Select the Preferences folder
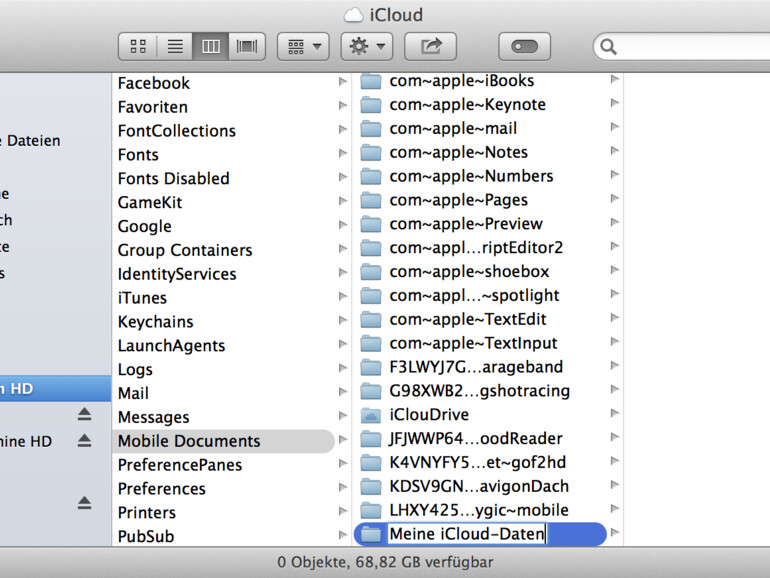Image resolution: width=770 pixels, height=578 pixels. pyautogui.click(x=162, y=489)
